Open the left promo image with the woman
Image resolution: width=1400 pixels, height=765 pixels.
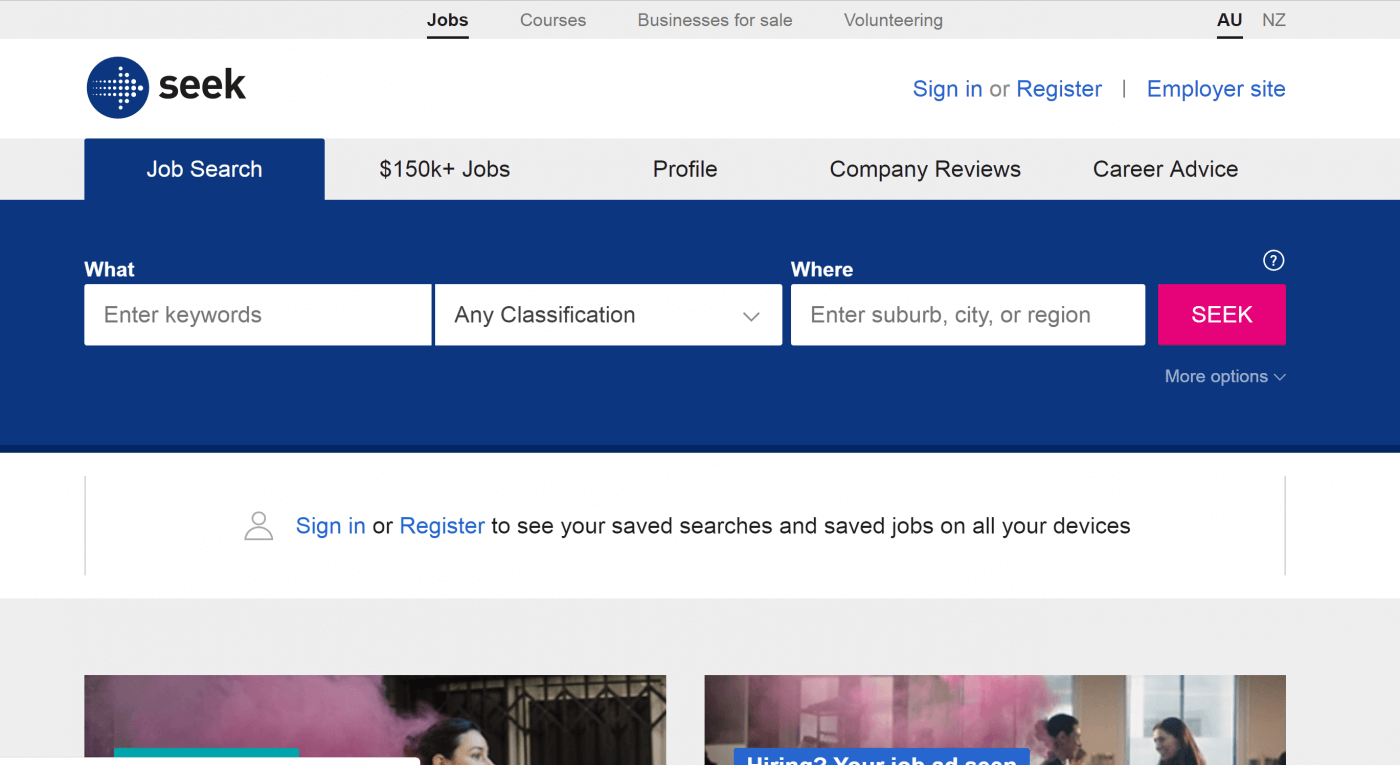375,720
